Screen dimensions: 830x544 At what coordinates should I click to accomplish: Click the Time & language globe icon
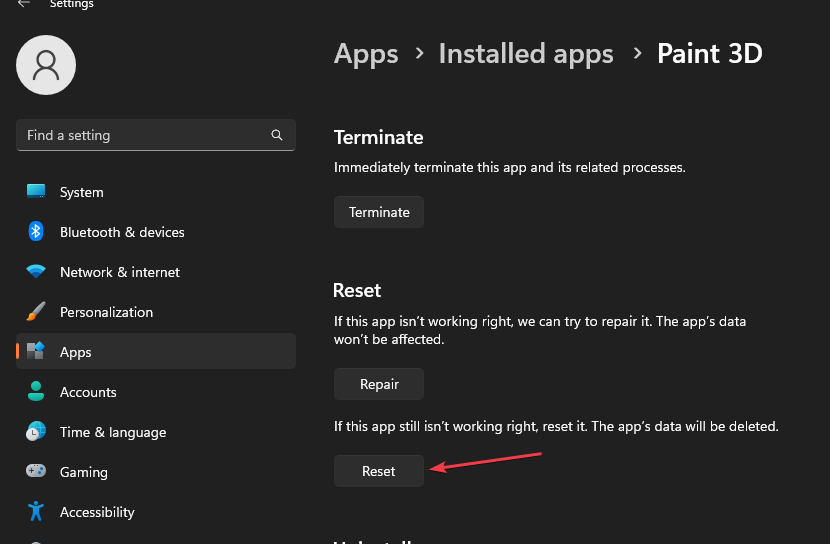pos(36,431)
